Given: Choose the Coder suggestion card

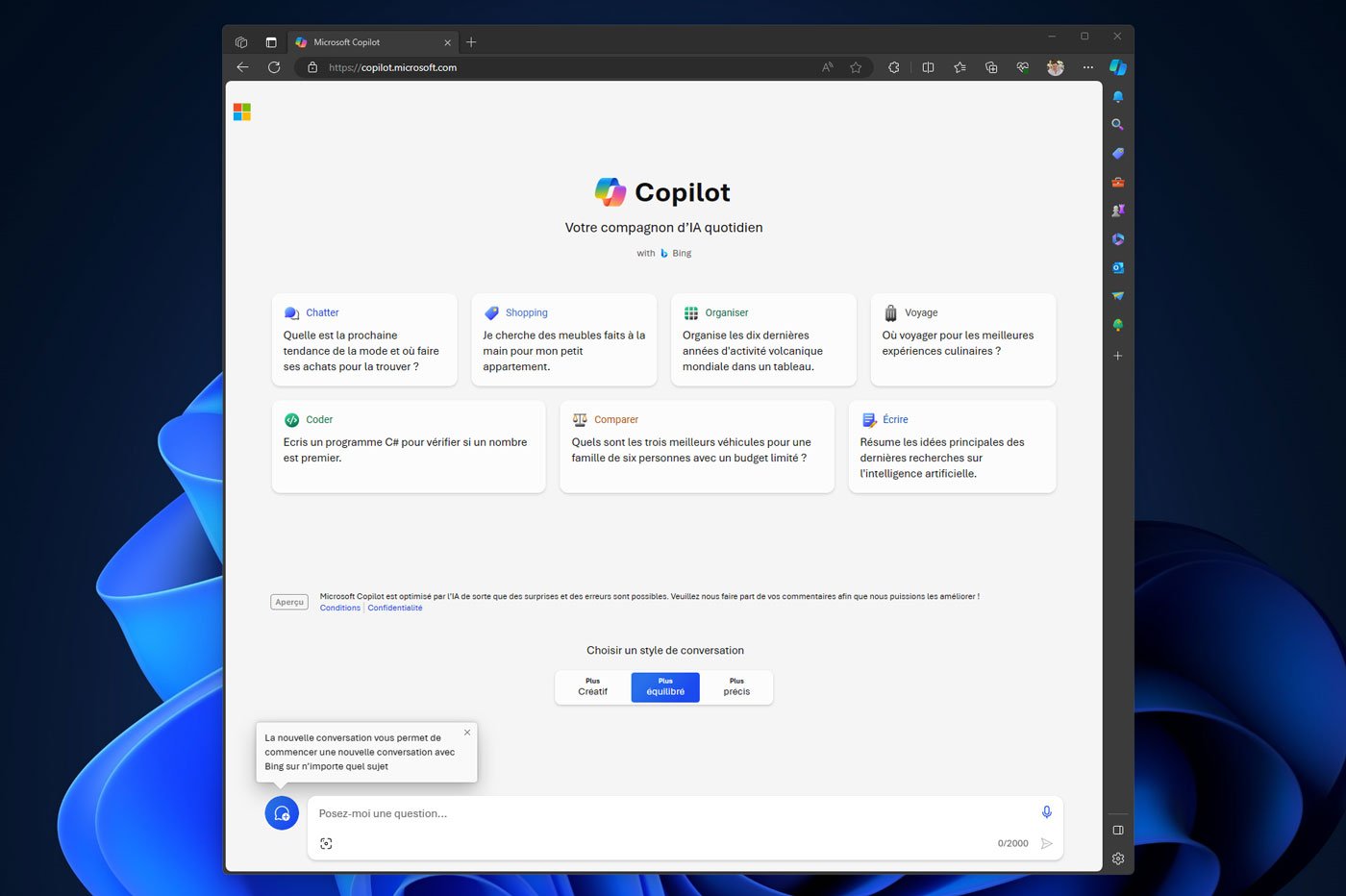Looking at the screenshot, I should pos(409,447).
